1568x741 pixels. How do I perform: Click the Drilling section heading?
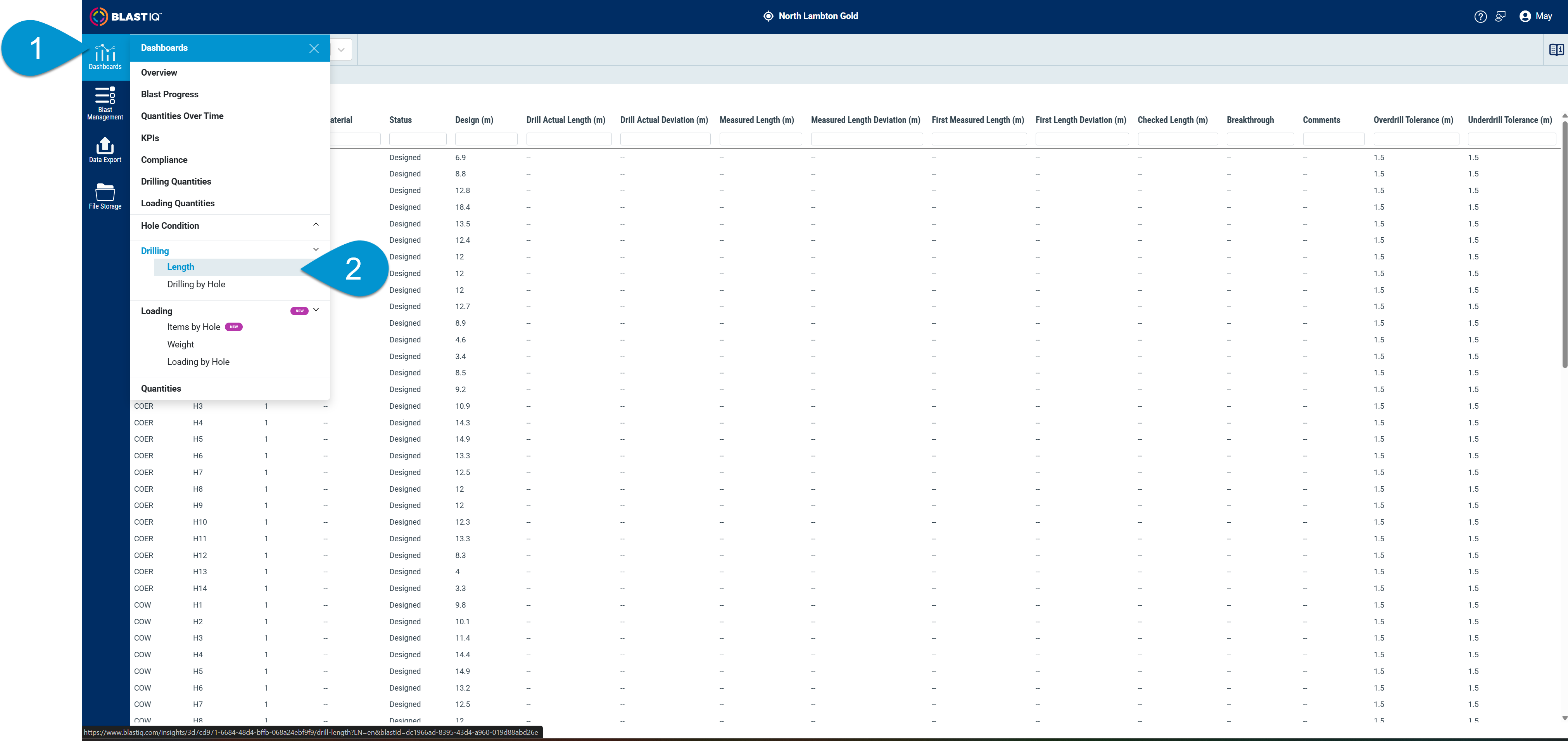(x=155, y=251)
